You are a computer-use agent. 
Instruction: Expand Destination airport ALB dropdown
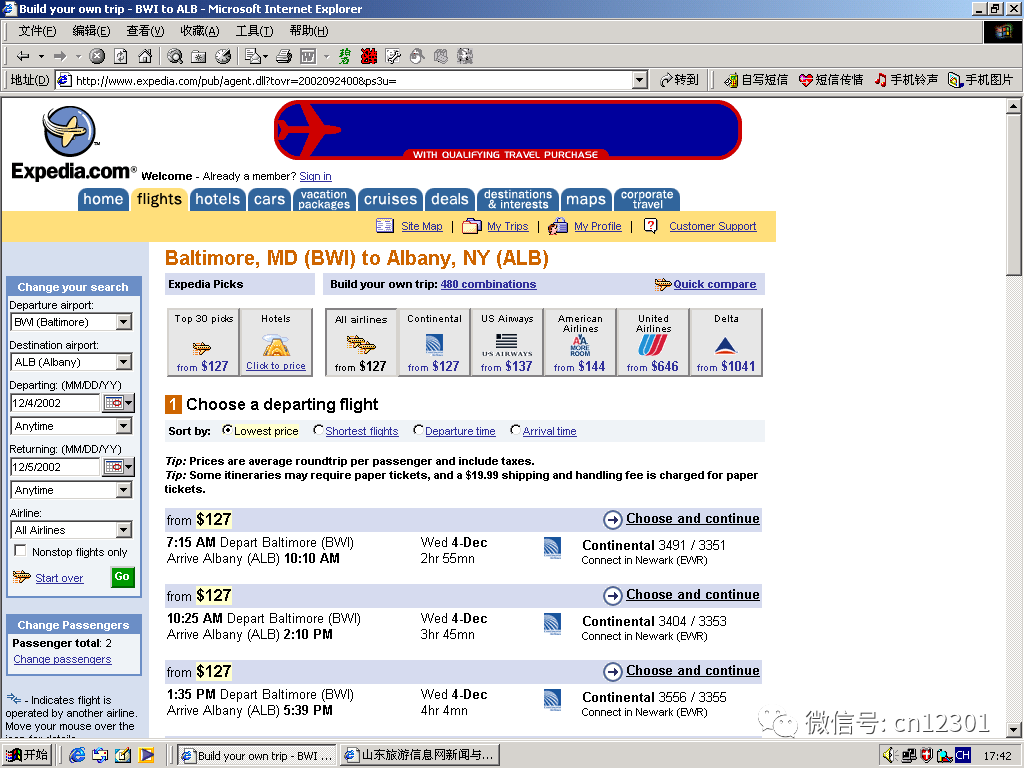[x=123, y=362]
